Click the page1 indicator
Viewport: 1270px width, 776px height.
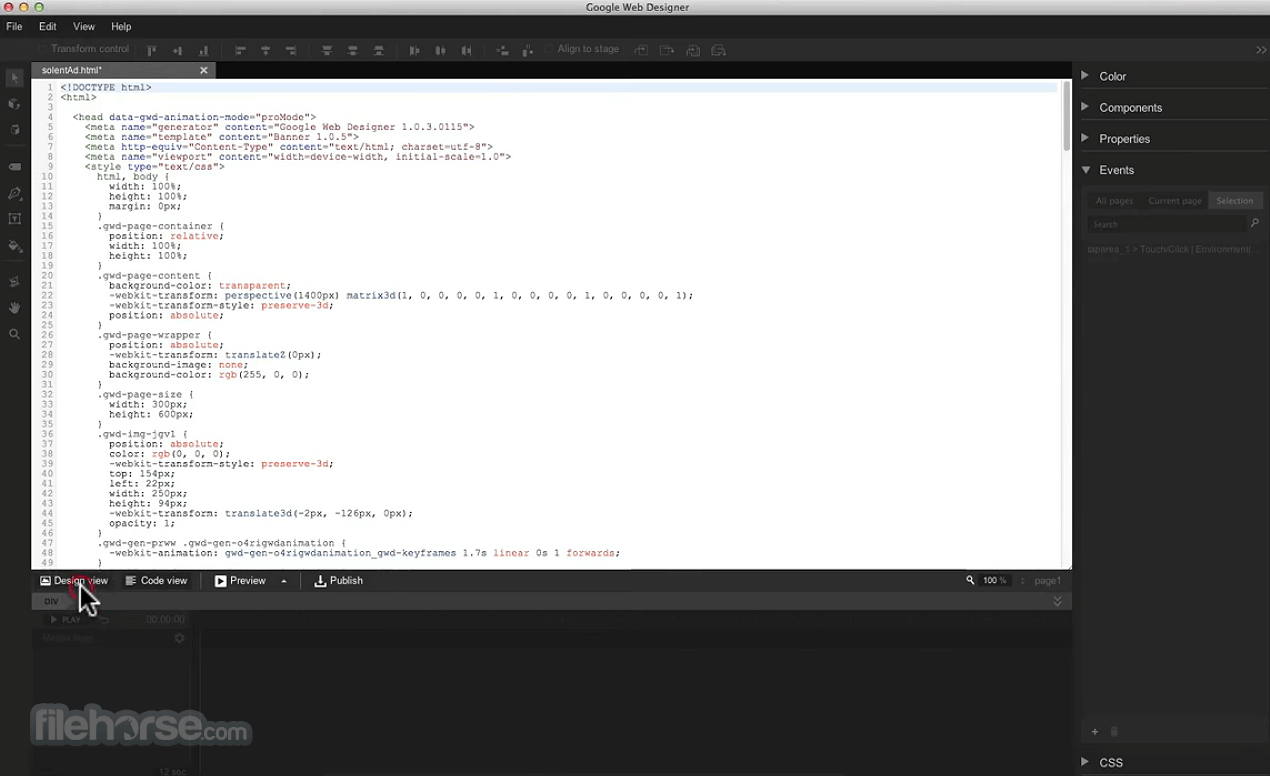click(1047, 581)
